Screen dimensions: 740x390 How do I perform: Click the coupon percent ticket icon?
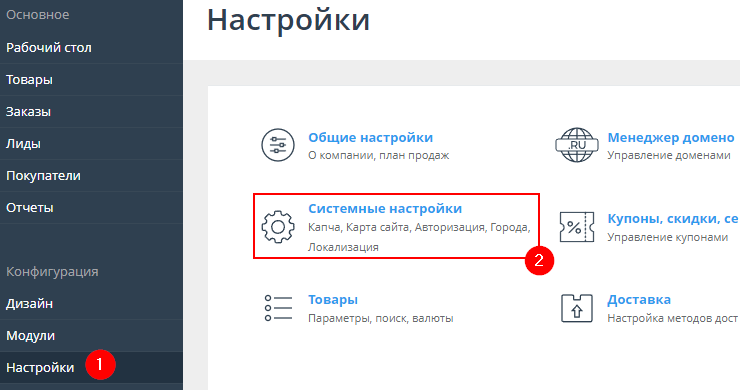(x=577, y=227)
